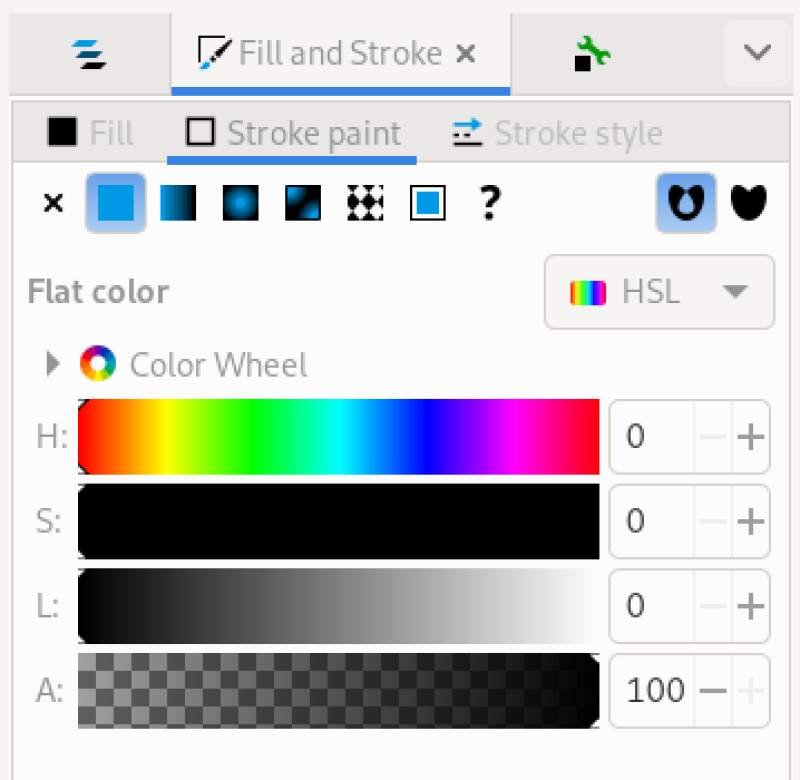Switch to the Fill tab
This screenshot has width=800, height=780.
88,133
